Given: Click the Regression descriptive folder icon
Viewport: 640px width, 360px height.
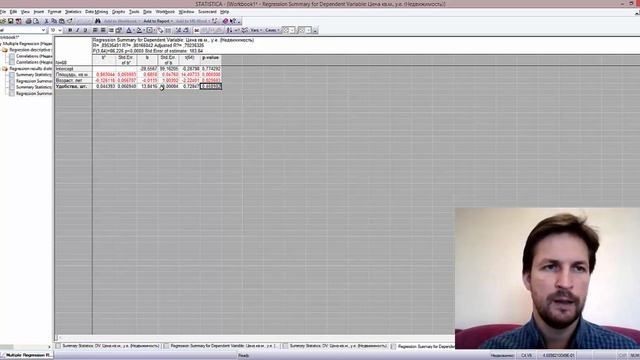Looking at the screenshot, I should [x=5, y=50].
